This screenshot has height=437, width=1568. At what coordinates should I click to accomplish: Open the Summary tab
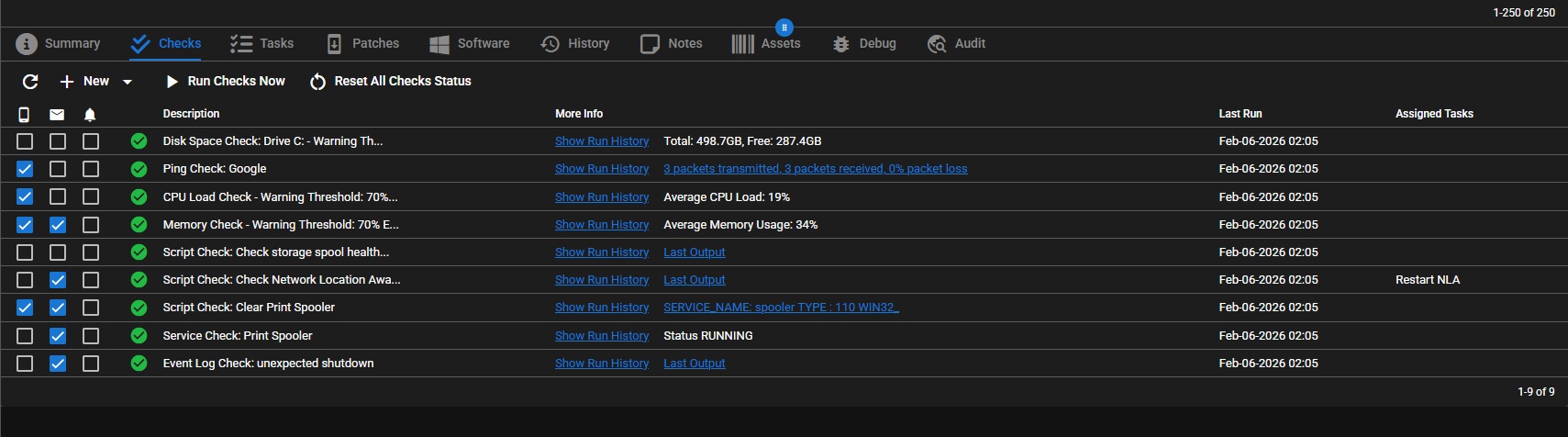pos(59,43)
